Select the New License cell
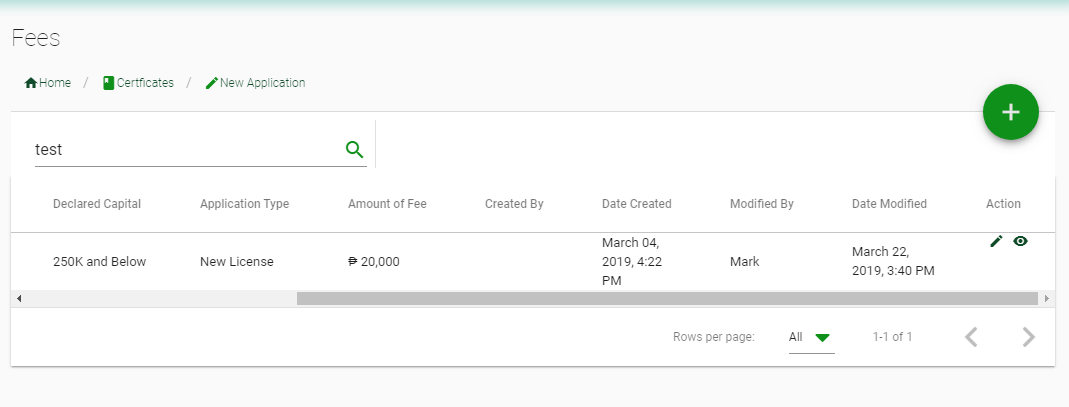 click(237, 262)
